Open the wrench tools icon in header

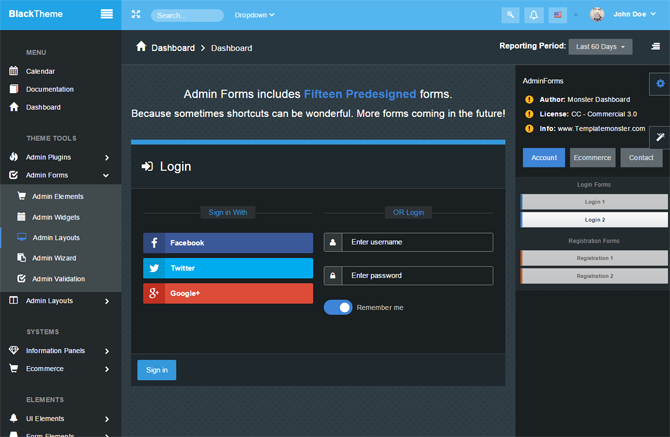click(x=510, y=15)
